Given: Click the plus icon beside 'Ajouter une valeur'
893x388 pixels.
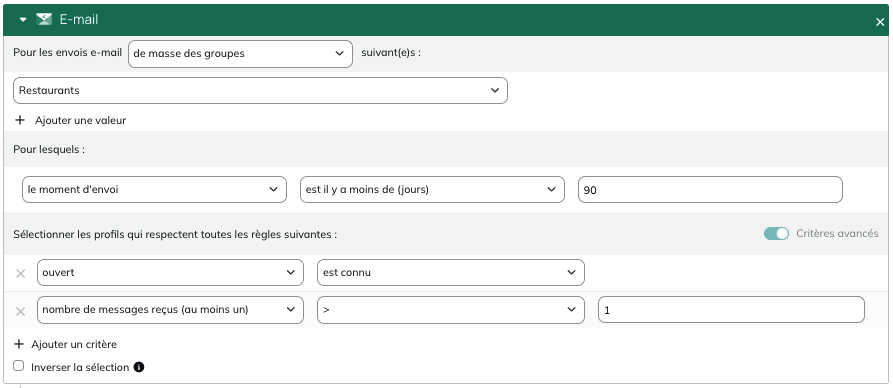Looking at the screenshot, I should coord(20,120).
